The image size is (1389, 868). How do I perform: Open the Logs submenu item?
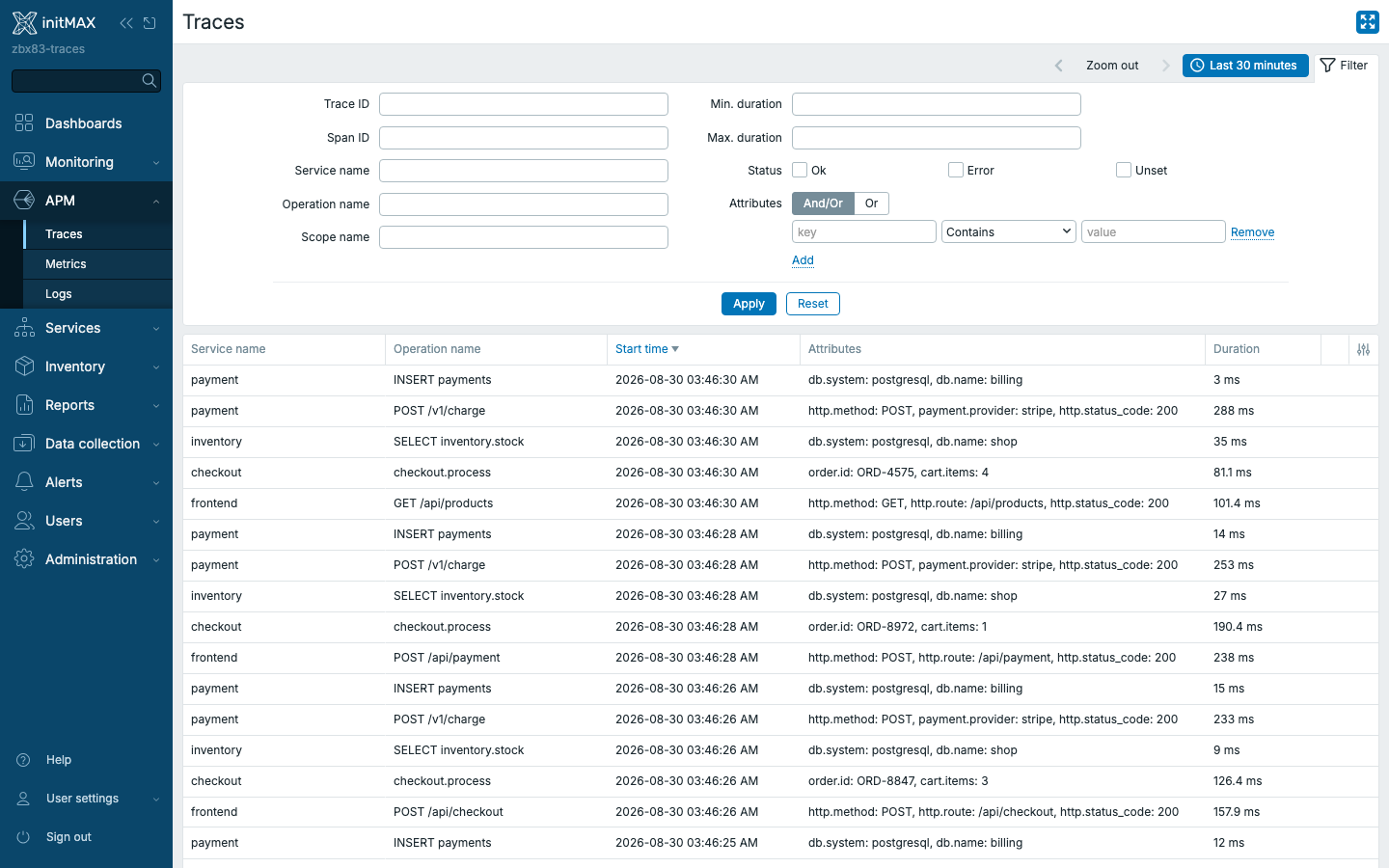tap(97, 294)
